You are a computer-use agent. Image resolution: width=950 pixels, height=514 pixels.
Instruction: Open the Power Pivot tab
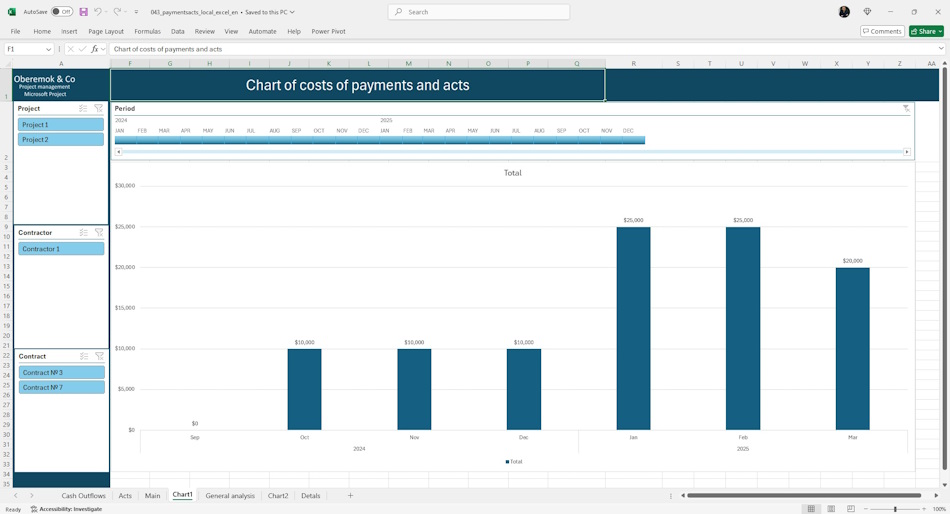coord(328,31)
